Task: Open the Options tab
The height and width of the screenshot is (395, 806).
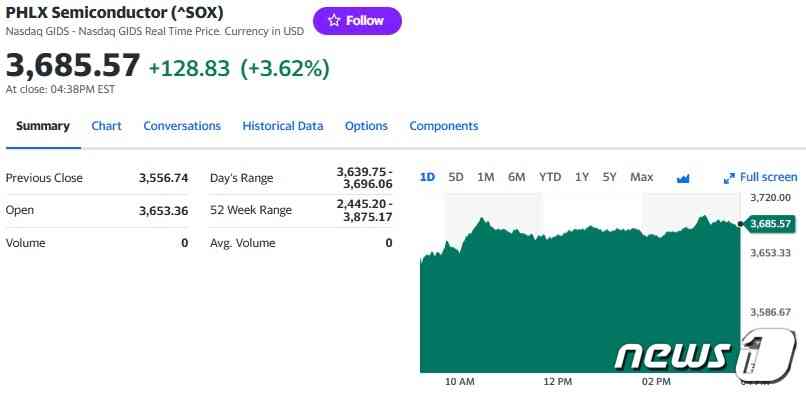Action: (366, 126)
